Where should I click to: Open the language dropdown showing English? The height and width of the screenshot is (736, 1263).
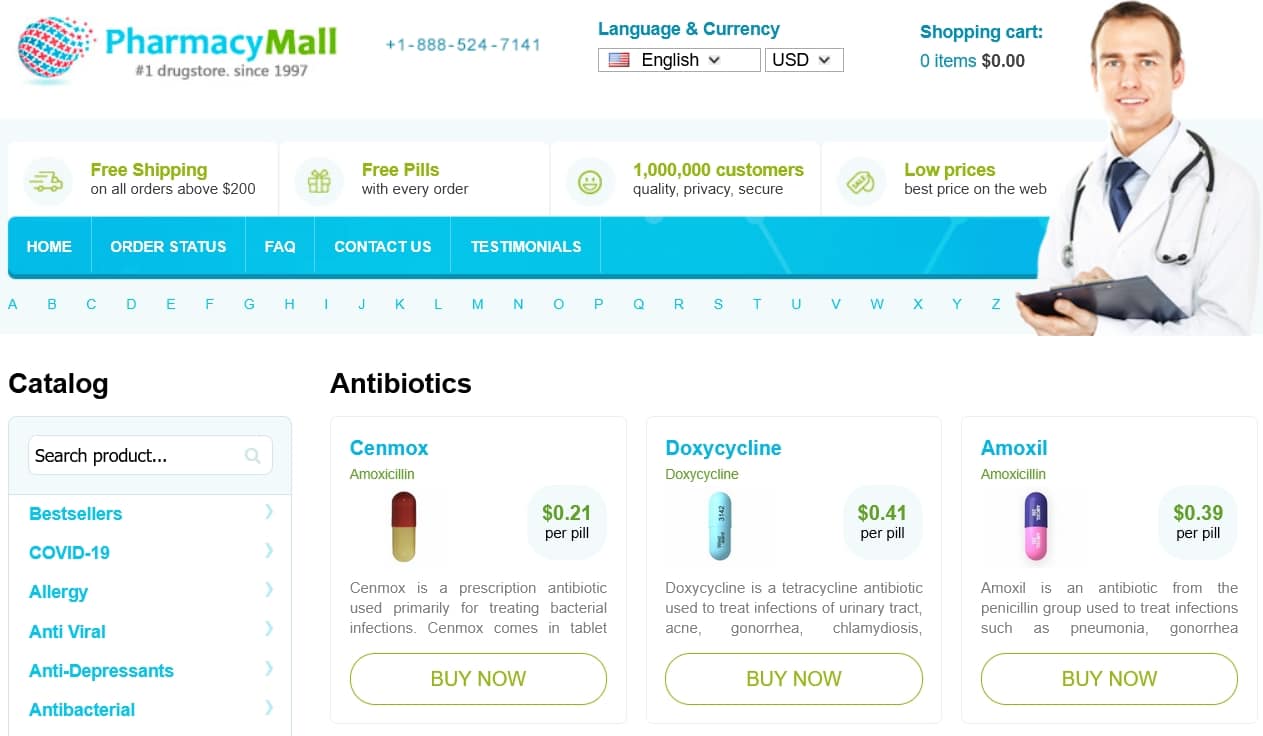point(678,60)
